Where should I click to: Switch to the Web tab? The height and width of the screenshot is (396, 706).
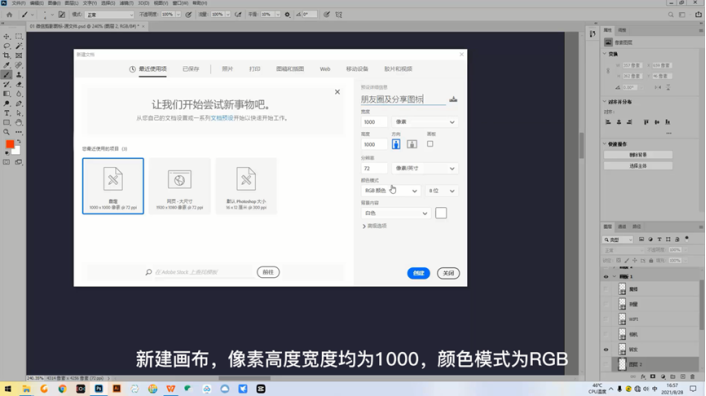tap(325, 69)
